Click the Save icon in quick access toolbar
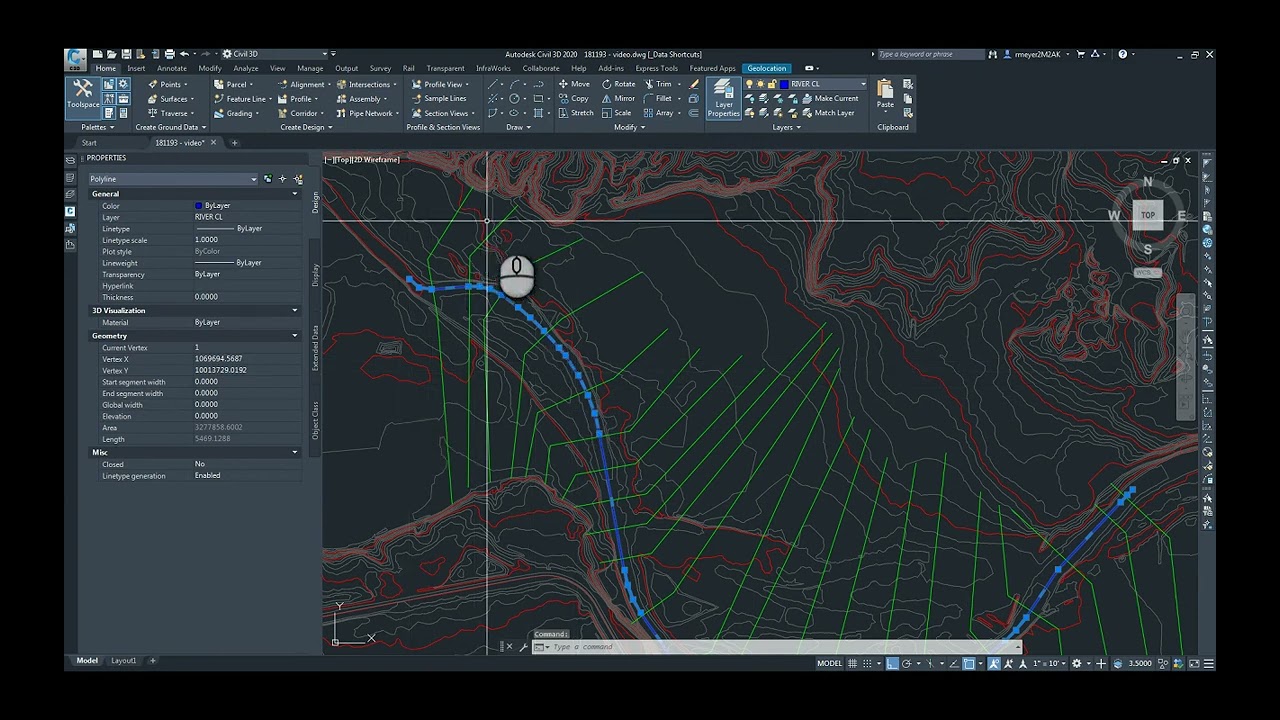 coord(126,54)
